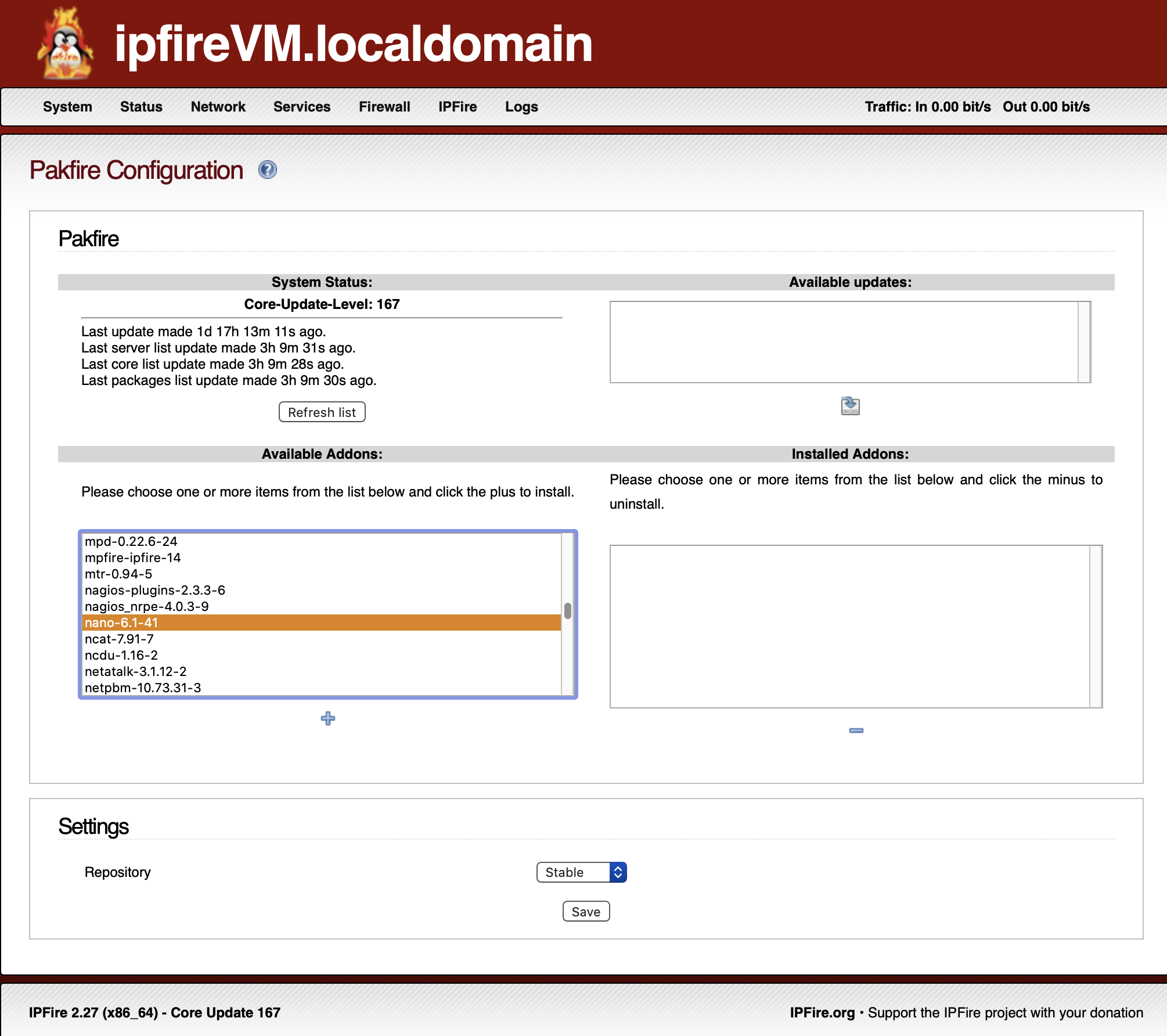Select nagios-plugins-2.3.3-6 addon

click(322, 590)
